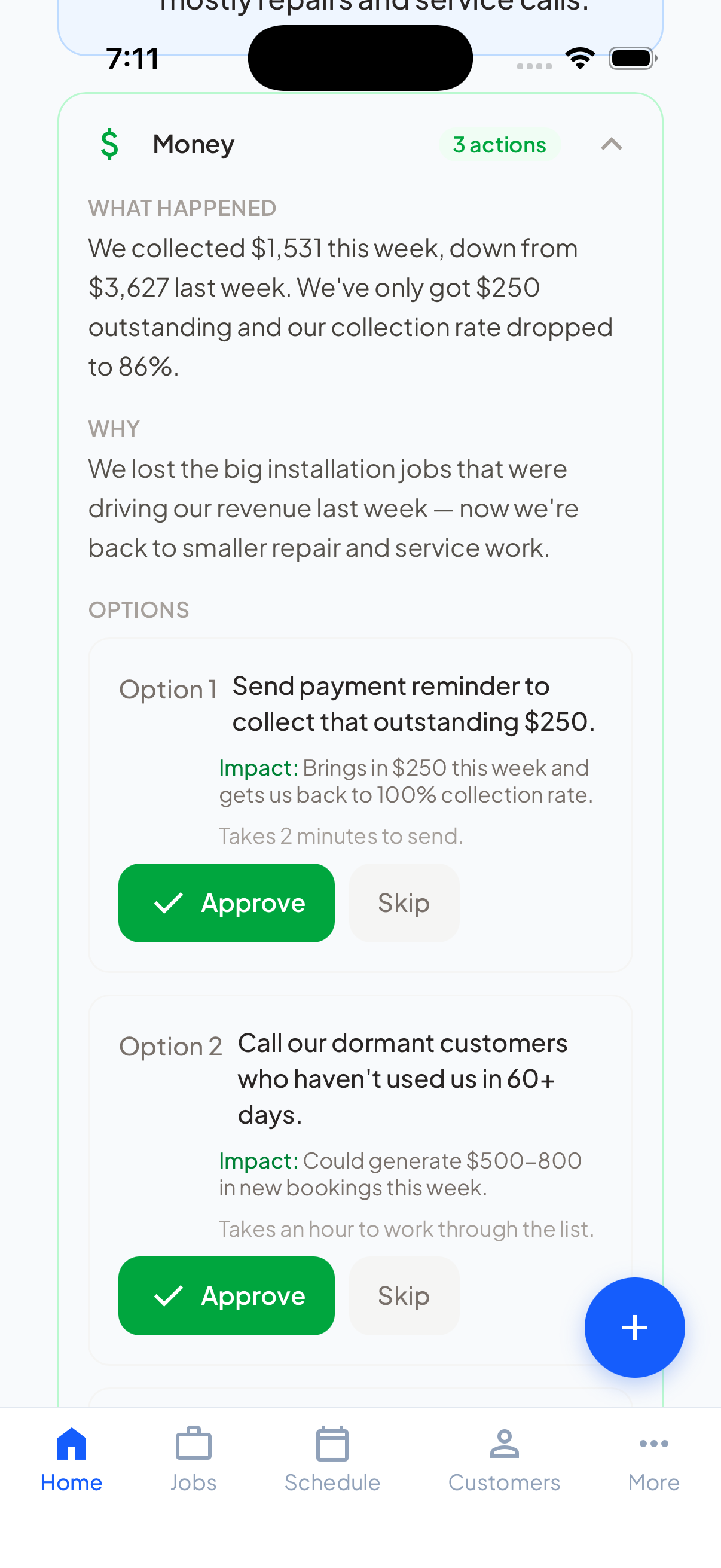This screenshot has width=721, height=1568.
Task: Tap the Option 1 reminder description text
Action: point(413,704)
